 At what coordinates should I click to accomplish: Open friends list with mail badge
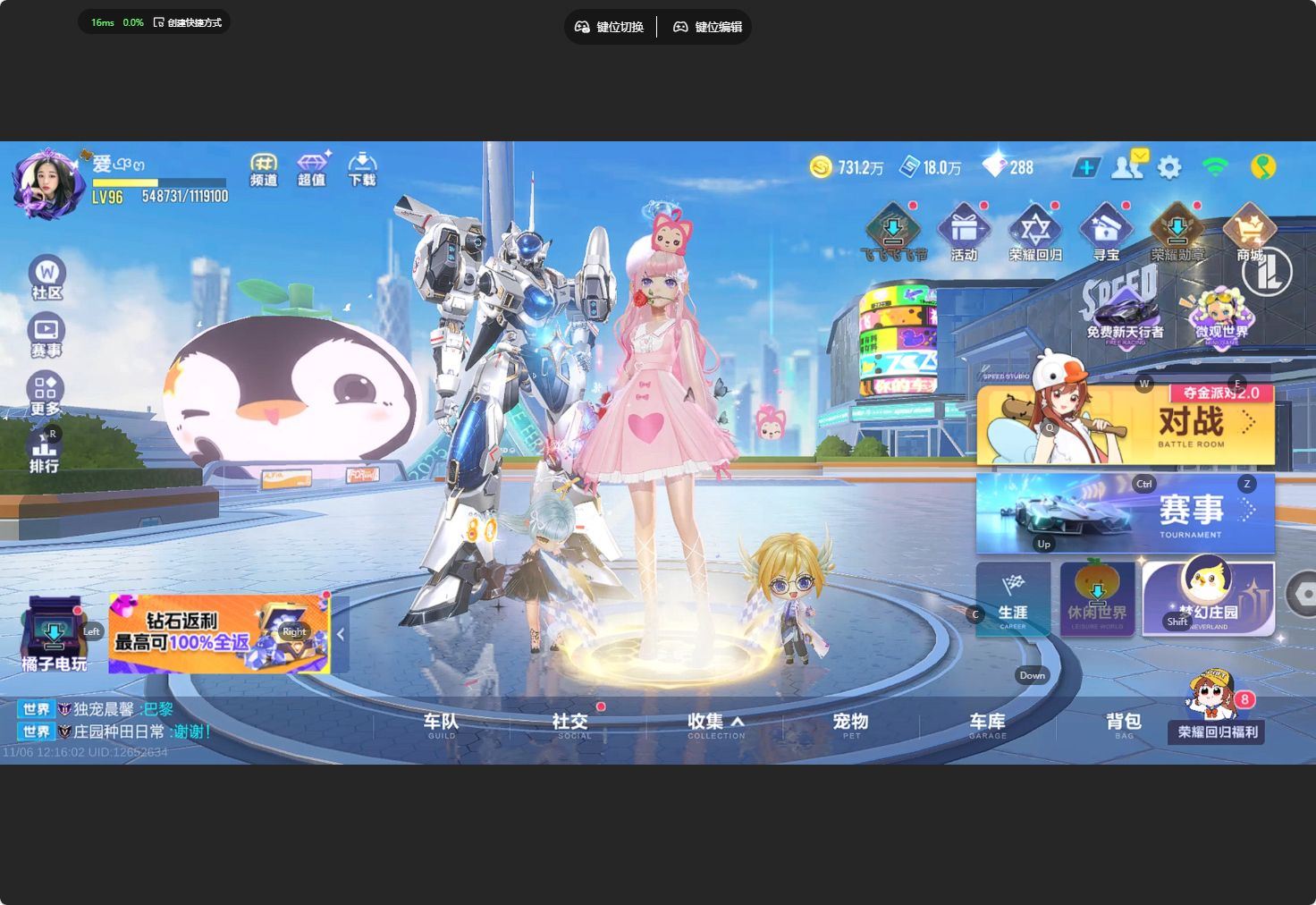coord(1126,166)
